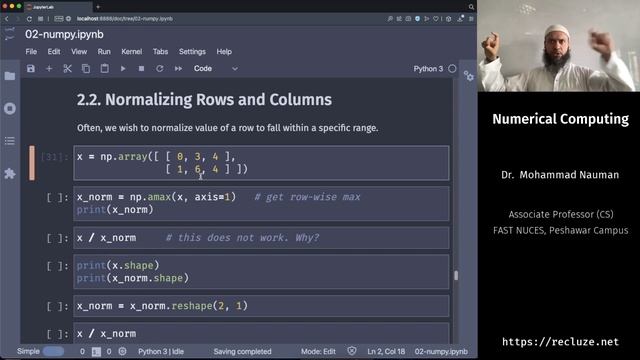The image size is (640, 360).
Task: Open the Run menu
Action: [x=104, y=52]
